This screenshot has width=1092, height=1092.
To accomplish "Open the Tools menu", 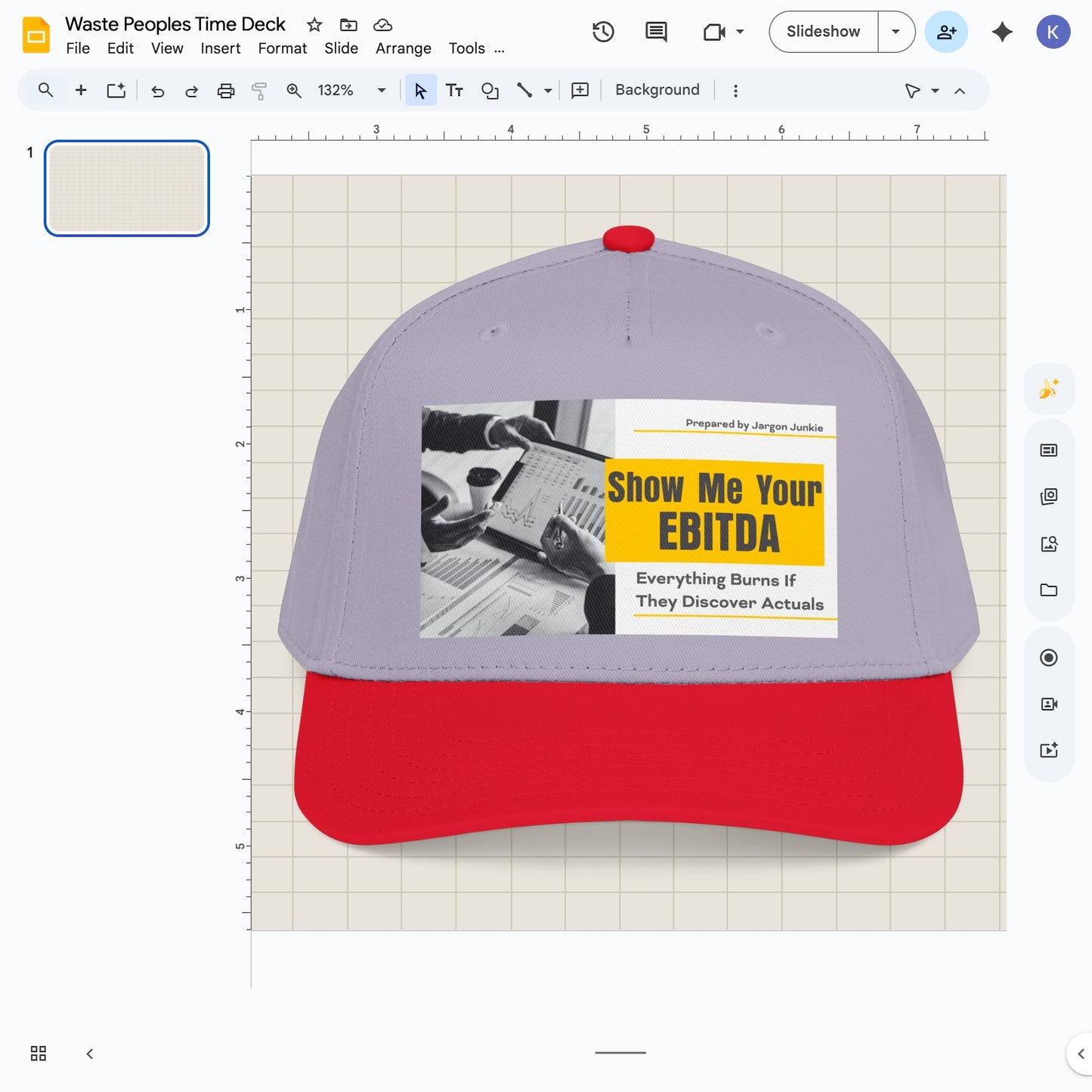I will [x=467, y=48].
